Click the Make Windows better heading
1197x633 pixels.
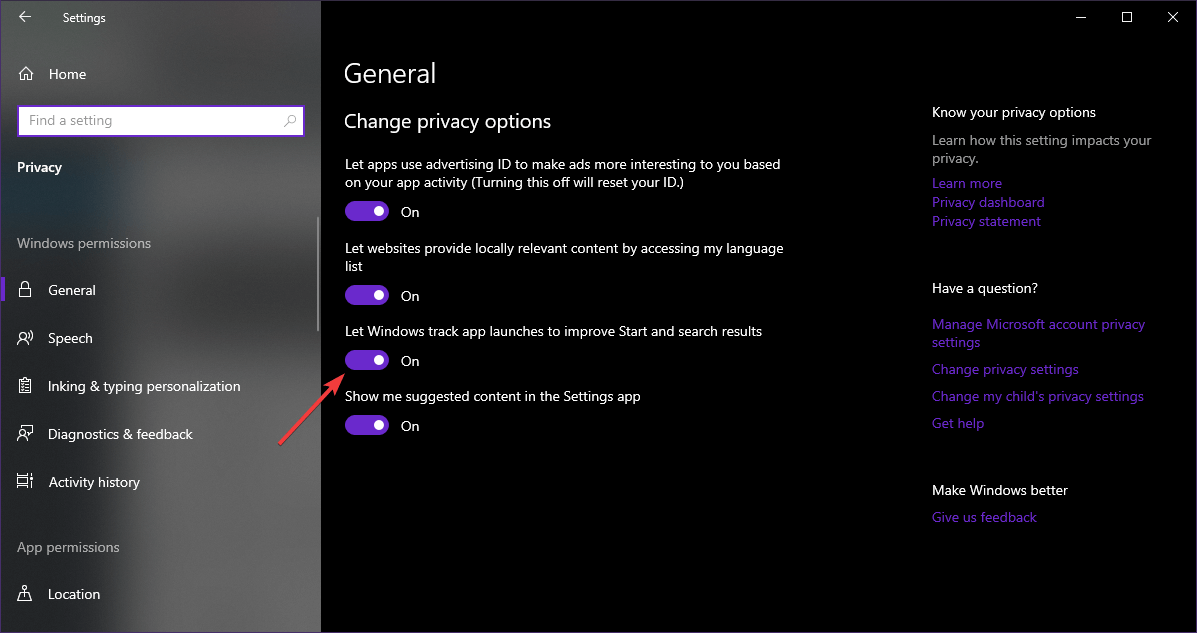999,490
